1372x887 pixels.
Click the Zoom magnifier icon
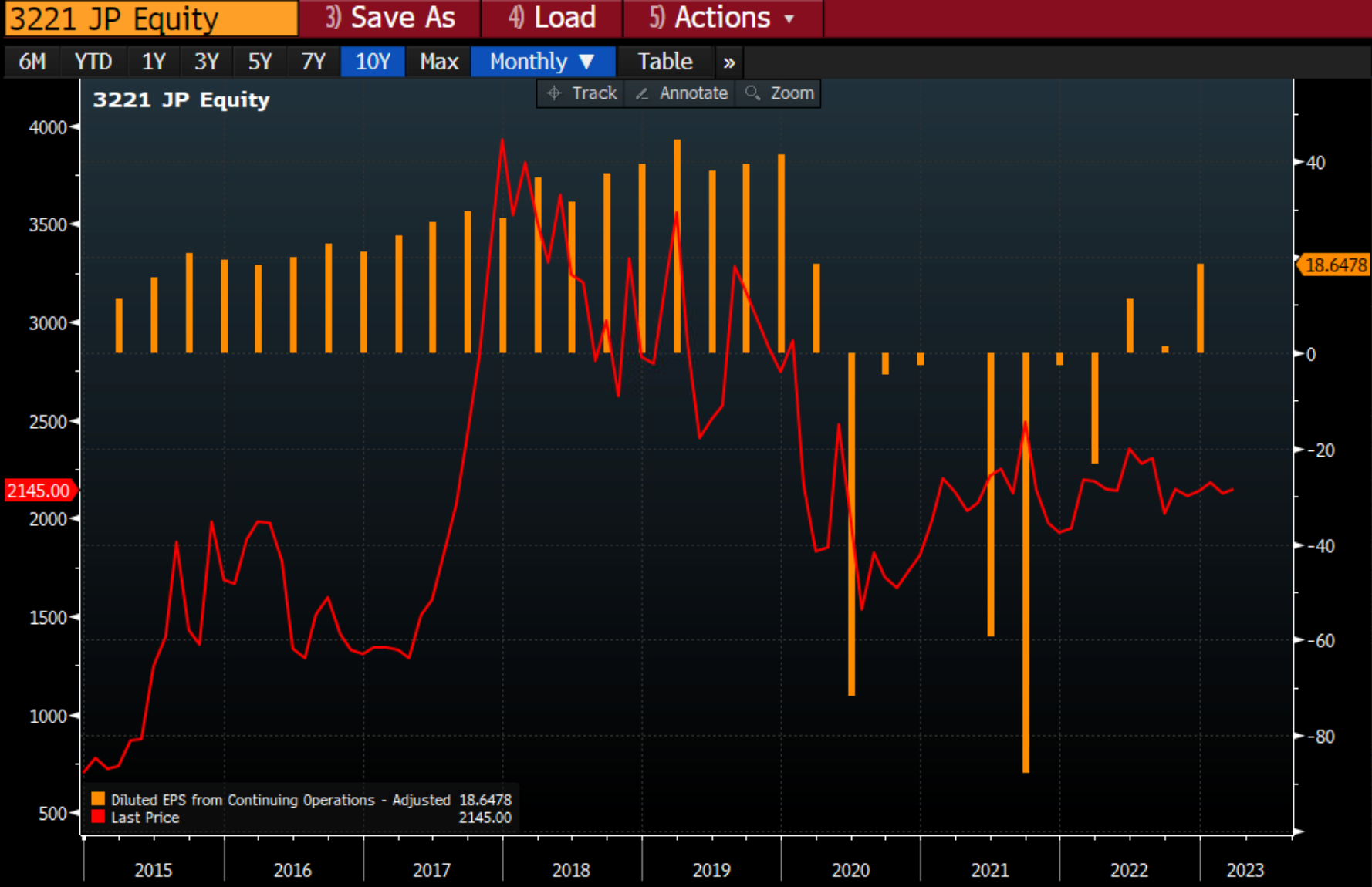(x=752, y=93)
